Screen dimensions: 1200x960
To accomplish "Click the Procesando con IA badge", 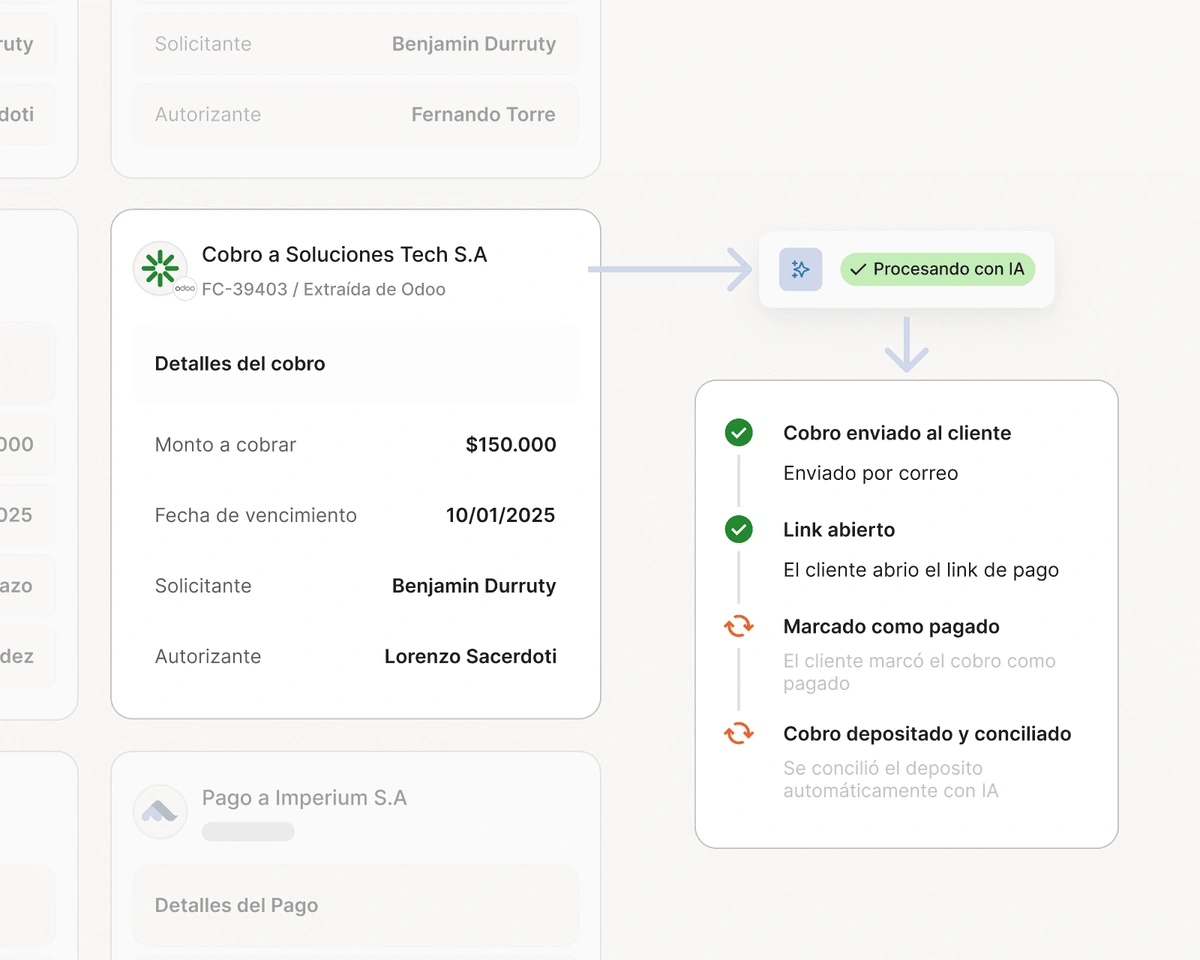I will click(x=937, y=269).
